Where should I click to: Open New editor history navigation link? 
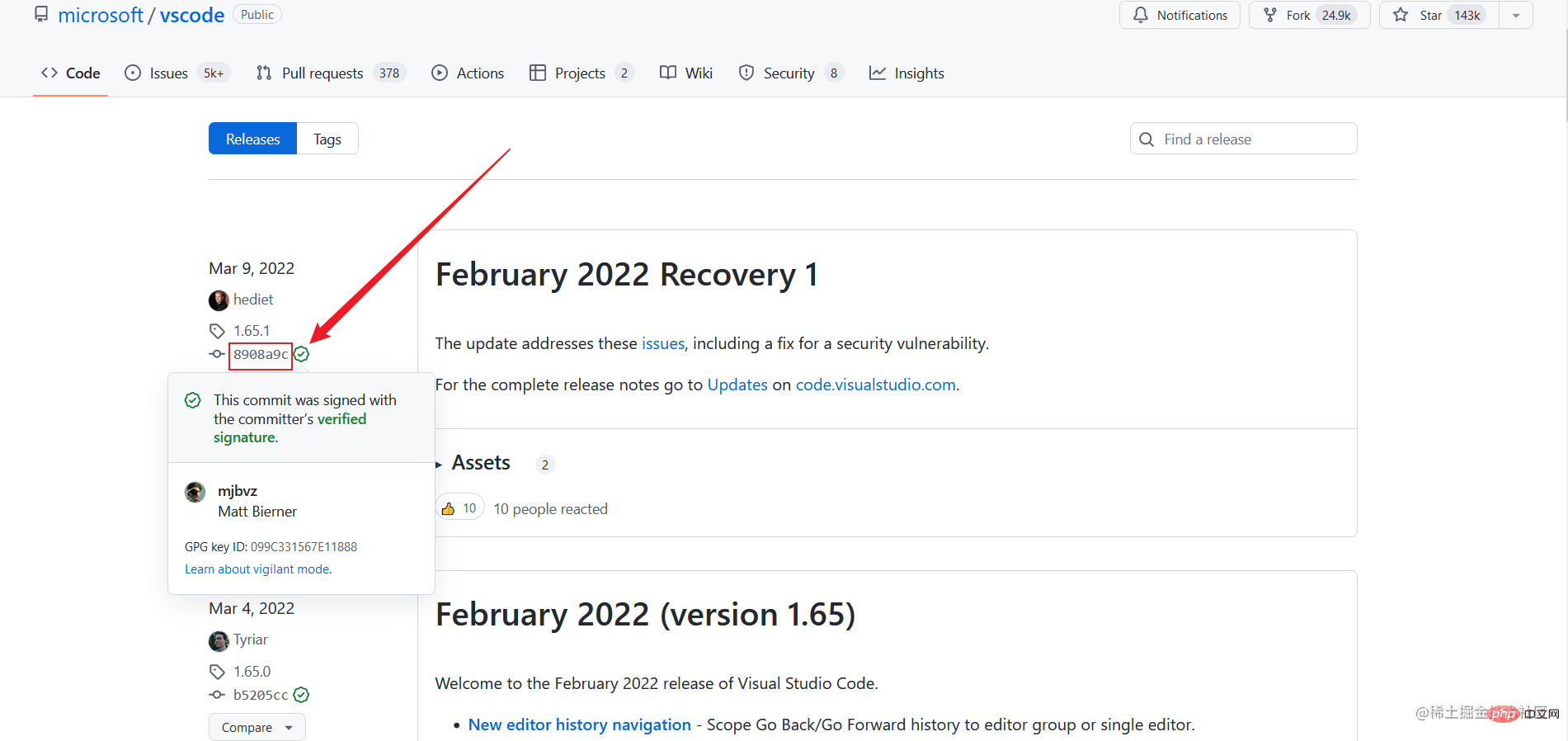(x=579, y=724)
